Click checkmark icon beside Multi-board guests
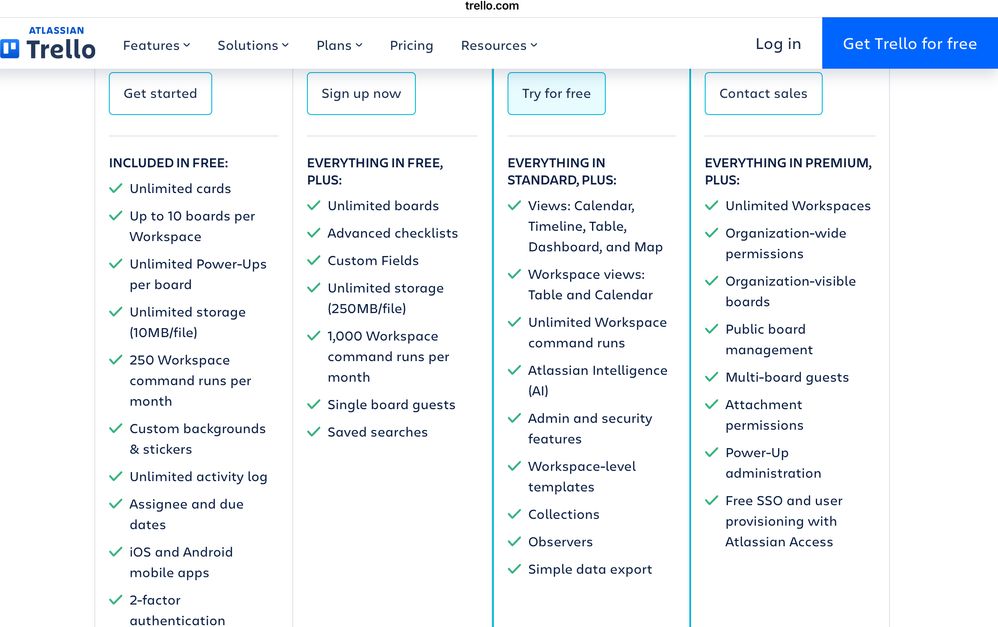Viewport: 998px width, 627px height. pyautogui.click(x=712, y=377)
